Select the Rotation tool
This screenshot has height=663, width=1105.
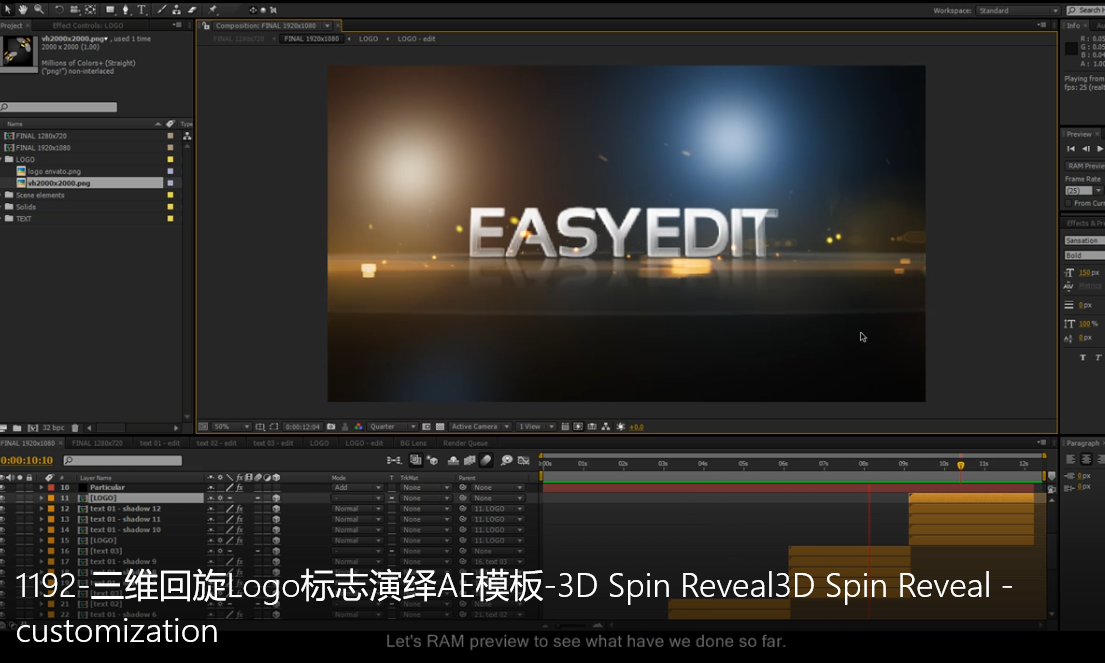[58, 10]
